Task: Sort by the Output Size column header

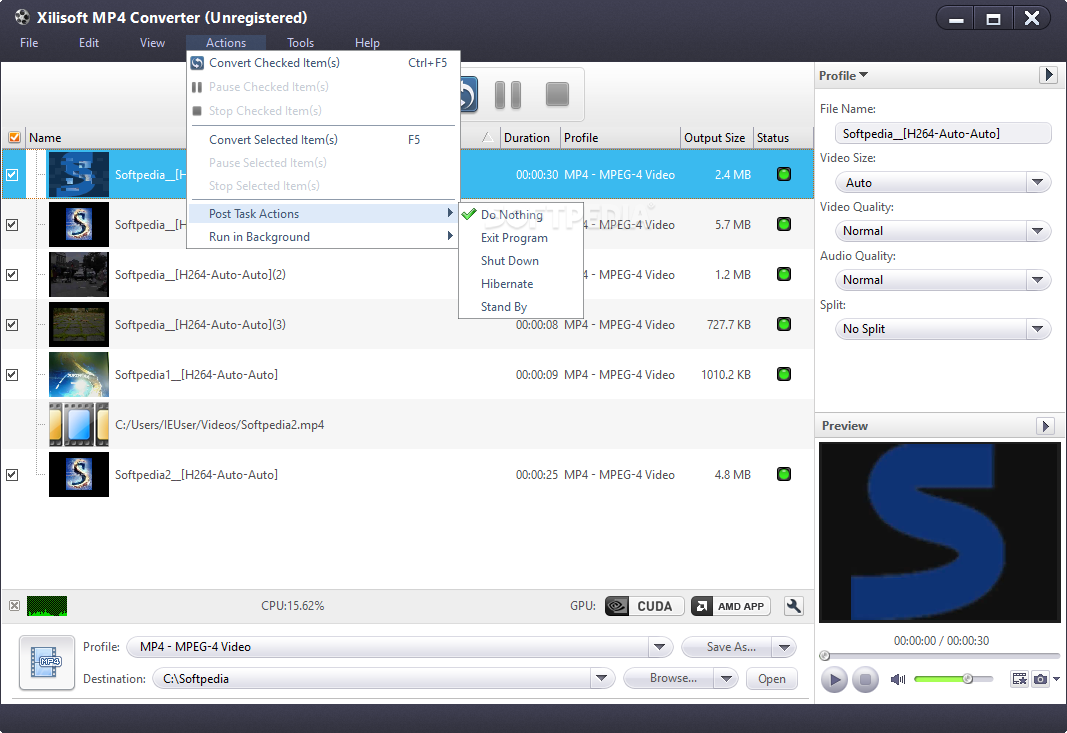Action: pyautogui.click(x=715, y=137)
